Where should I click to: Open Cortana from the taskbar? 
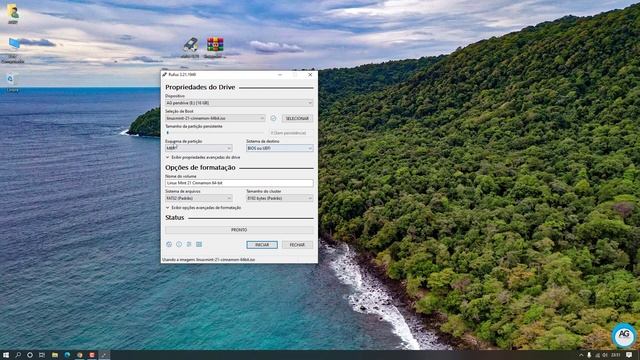pyautogui.click(x=30, y=355)
